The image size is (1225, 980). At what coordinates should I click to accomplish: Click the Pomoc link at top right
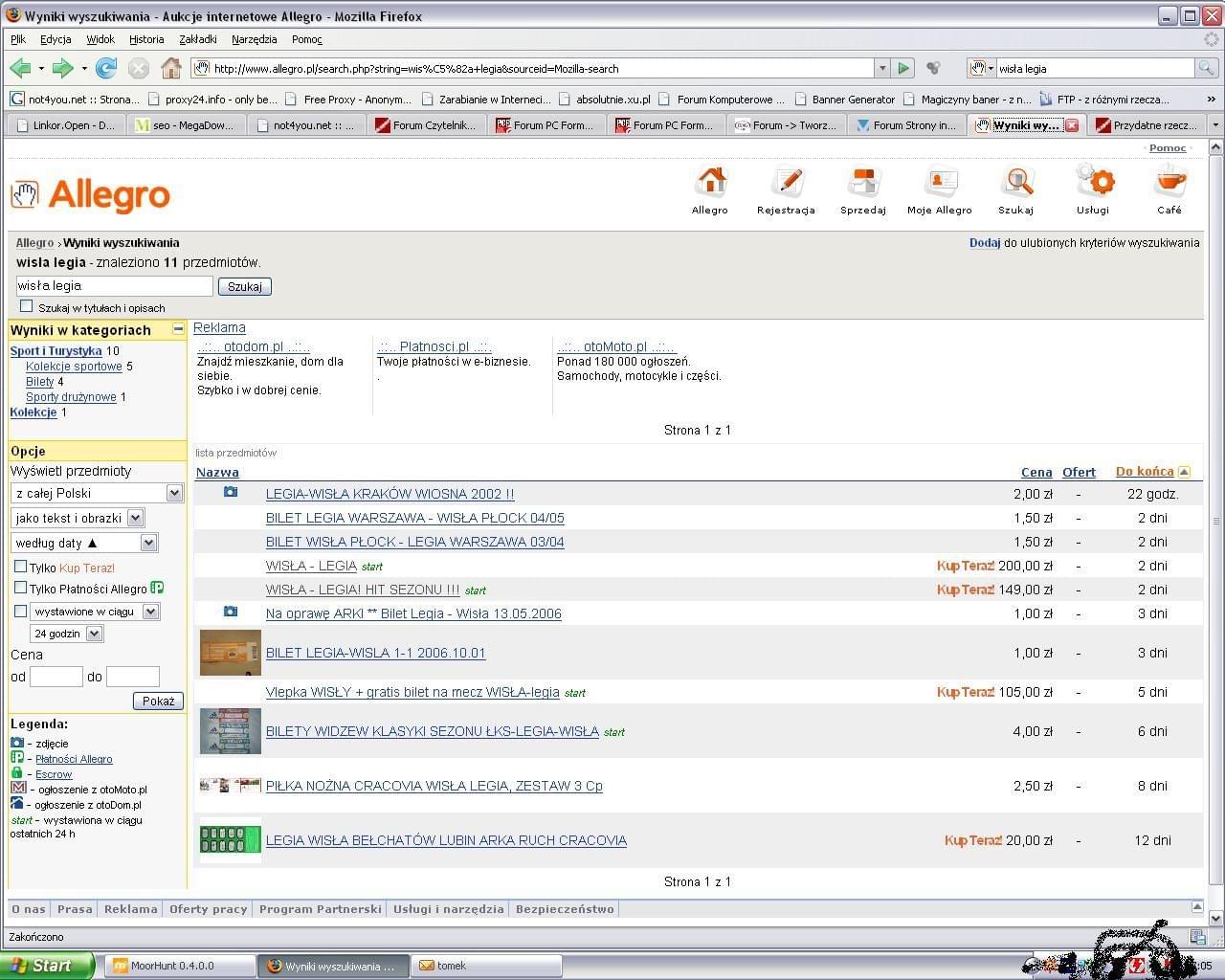point(1168,148)
